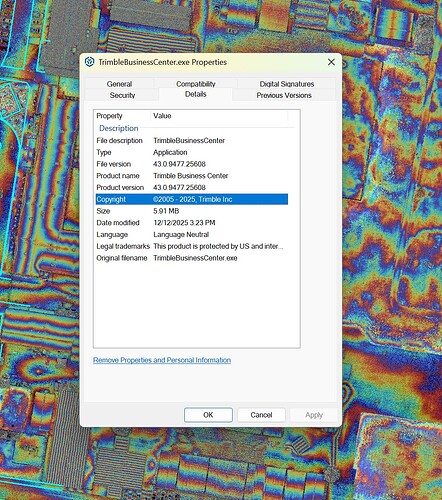The image size is (442, 500).
Task: Click the value Trimble Business Center
Action: (x=191, y=176)
